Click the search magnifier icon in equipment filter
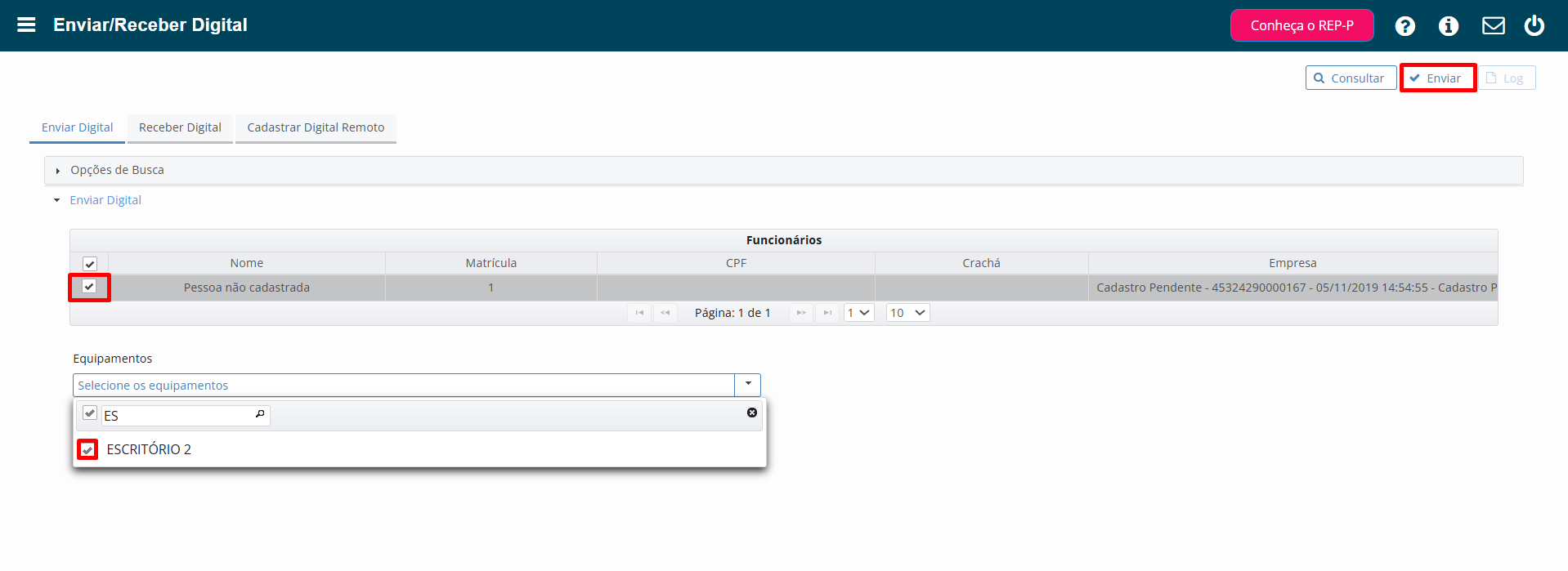This screenshot has height=571, width=1568. pyautogui.click(x=260, y=414)
